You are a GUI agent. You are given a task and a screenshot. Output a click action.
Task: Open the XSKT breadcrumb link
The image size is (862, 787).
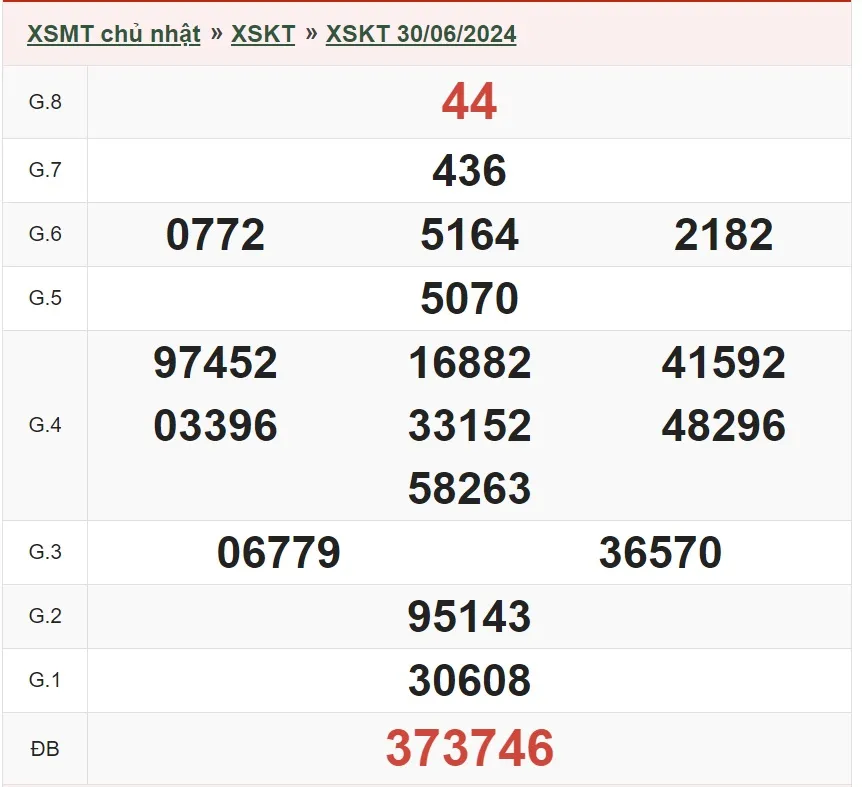tap(263, 34)
